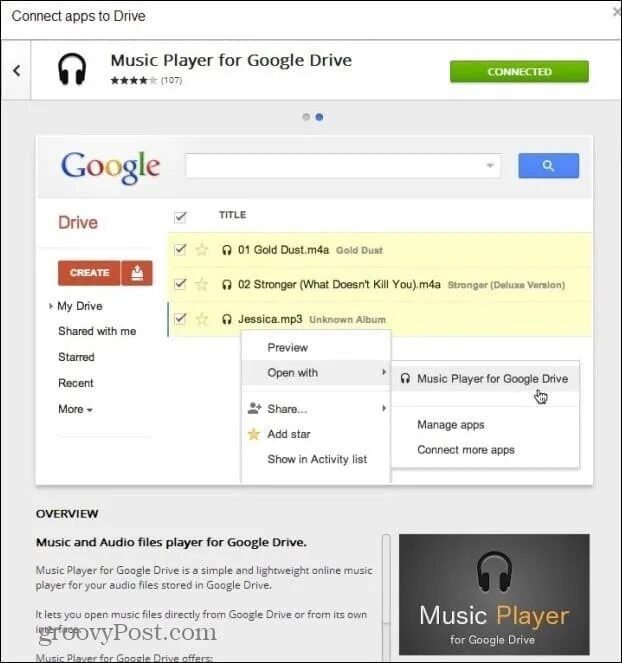Viewport: 622px width, 663px height.
Task: Click the Stronger (Deluxe Version) album label
Action: point(506,285)
